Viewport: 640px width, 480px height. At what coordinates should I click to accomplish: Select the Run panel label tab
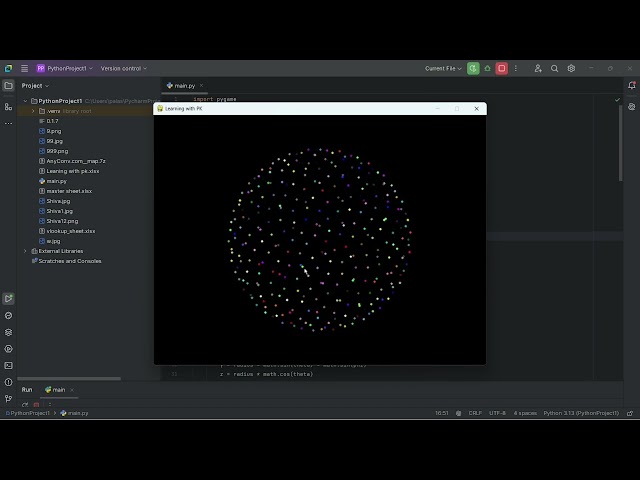(x=27, y=390)
